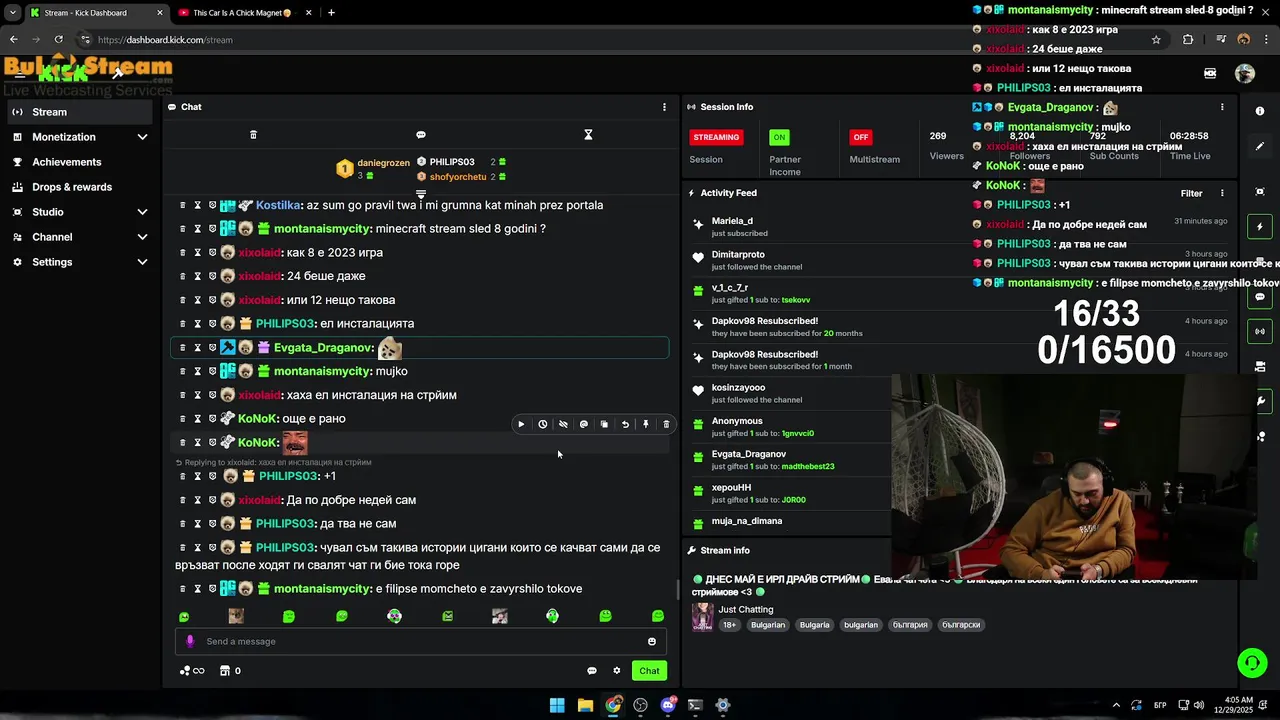This screenshot has height=720, width=1280.
Task: Click the 18+ stream tag
Action: tap(730, 625)
